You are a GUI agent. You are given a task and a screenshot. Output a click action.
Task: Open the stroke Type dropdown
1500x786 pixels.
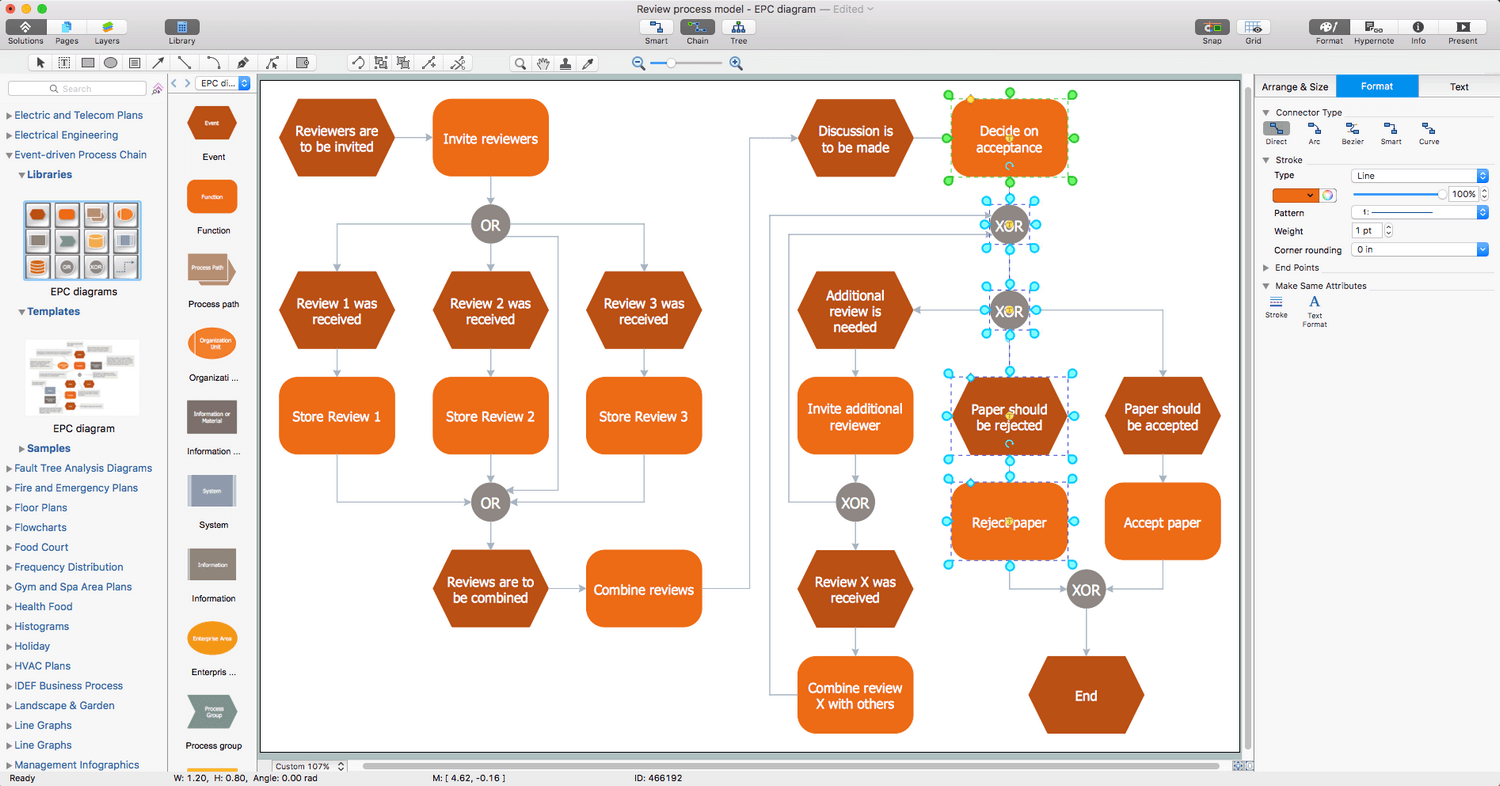1420,176
